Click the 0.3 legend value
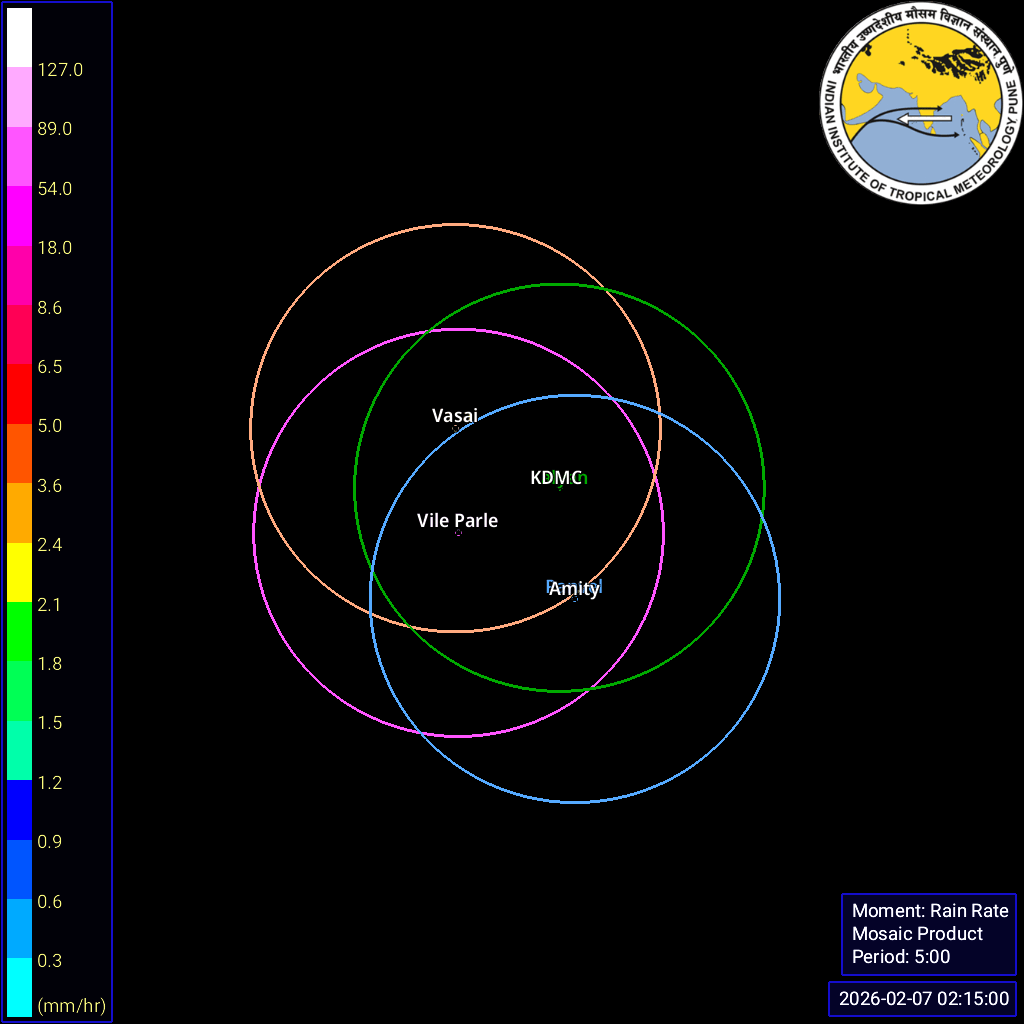Image resolution: width=1024 pixels, height=1024 pixels. (x=50, y=961)
